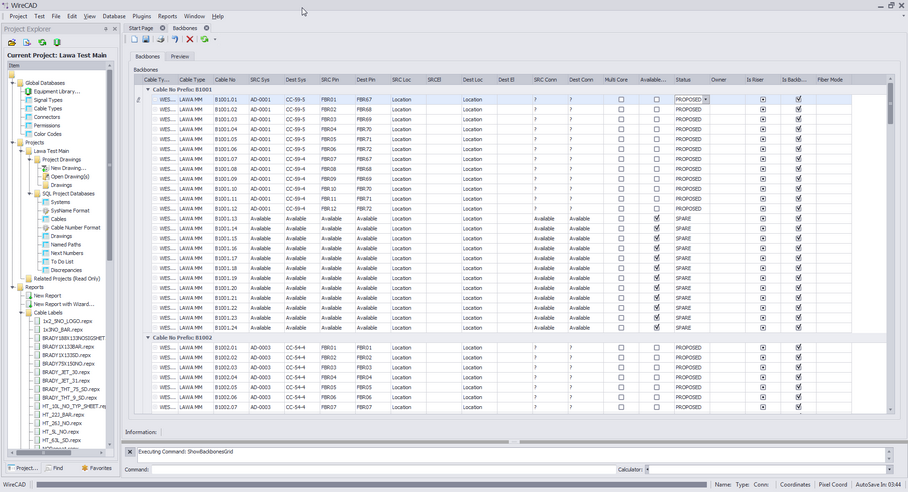Click in the Calculator input field

tap(767, 469)
